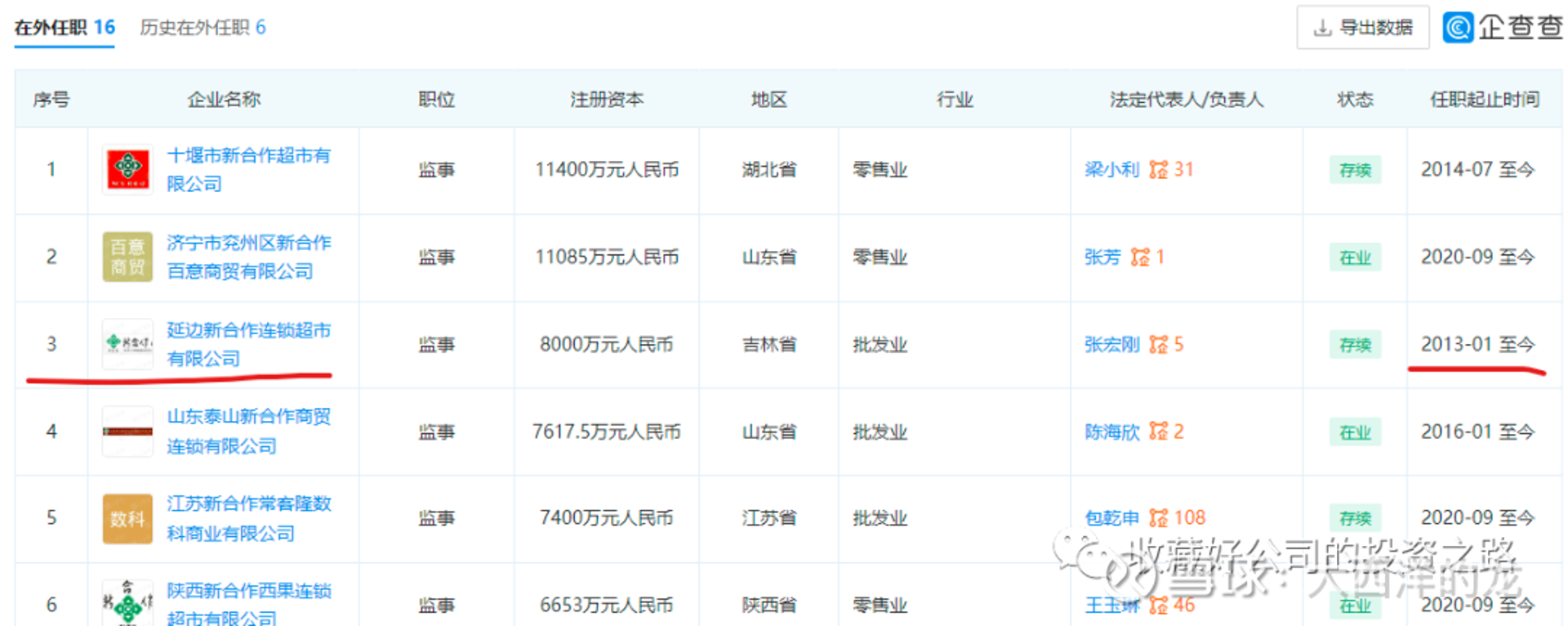Click the 十堰市新合作超市 red company logo
Viewport: 1568px width, 626px height.
point(127,169)
